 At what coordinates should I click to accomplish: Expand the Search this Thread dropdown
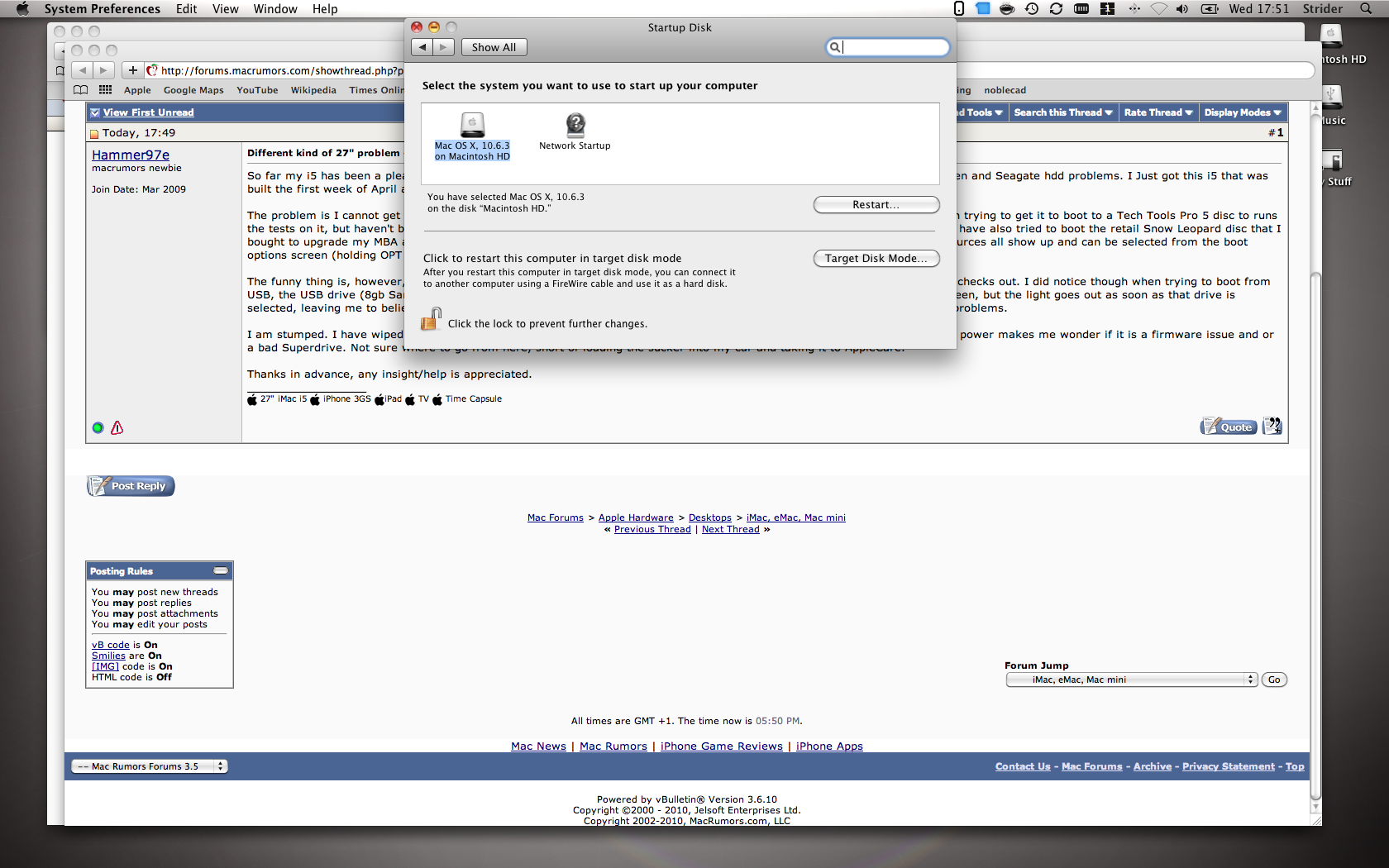click(x=1062, y=112)
